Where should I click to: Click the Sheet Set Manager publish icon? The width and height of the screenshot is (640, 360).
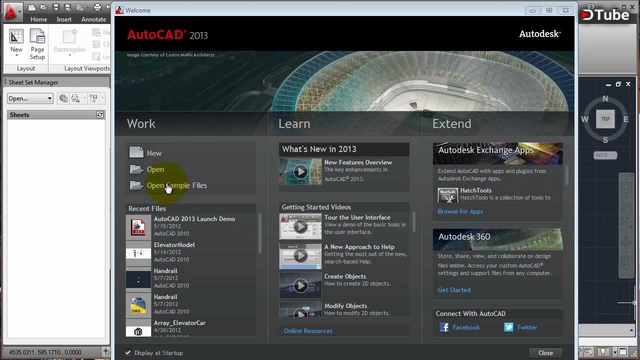pyautogui.click(x=75, y=98)
